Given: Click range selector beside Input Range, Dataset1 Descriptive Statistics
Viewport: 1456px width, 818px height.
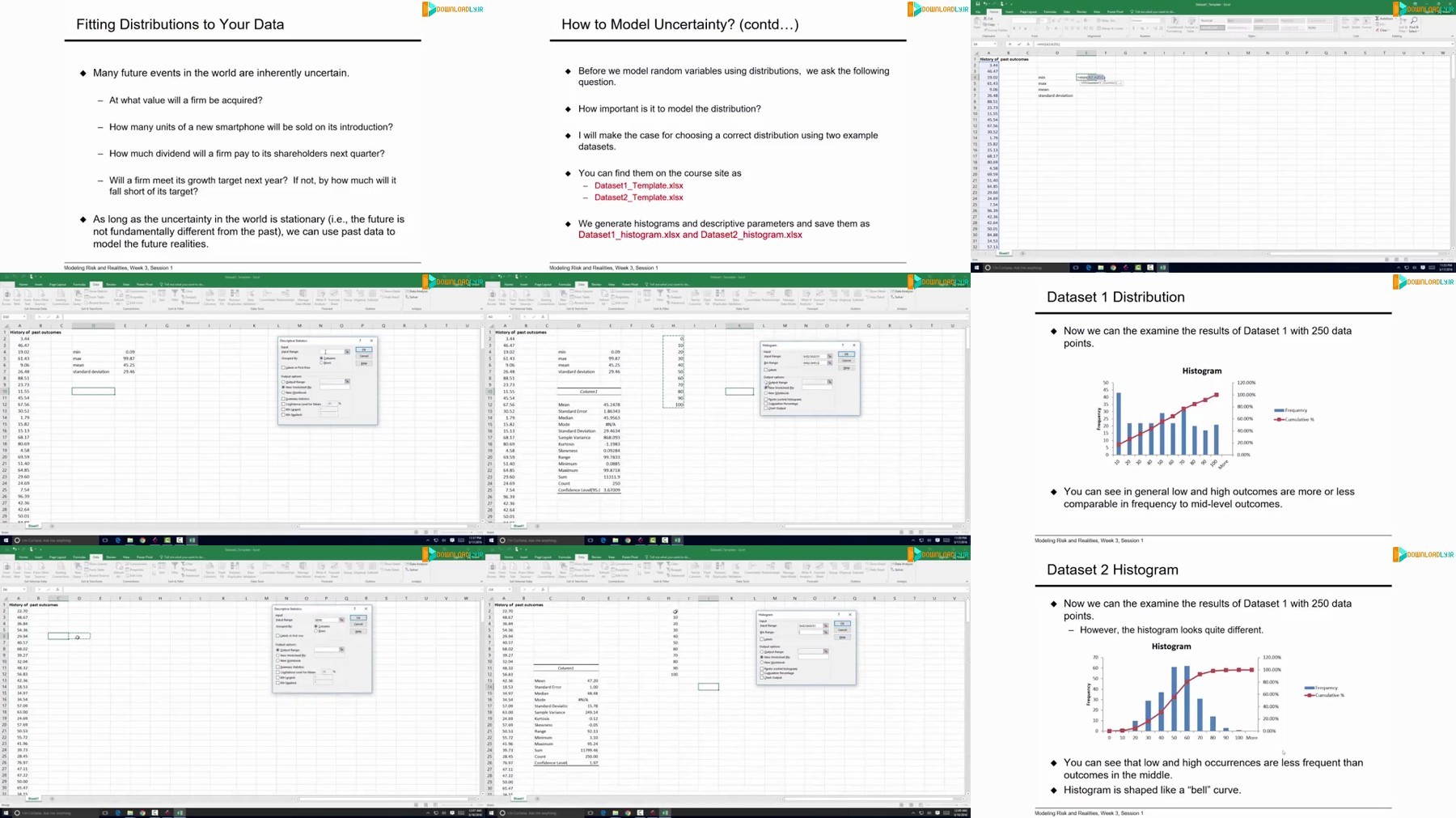Looking at the screenshot, I should click(x=347, y=352).
